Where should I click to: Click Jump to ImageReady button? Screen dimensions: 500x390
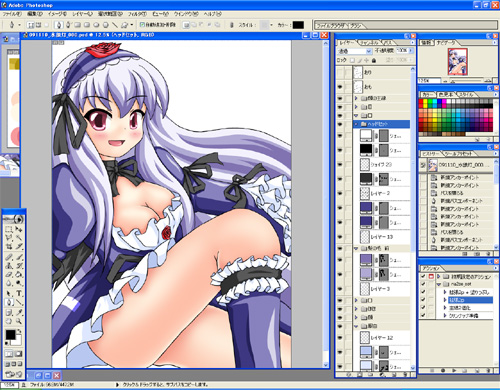(14, 374)
